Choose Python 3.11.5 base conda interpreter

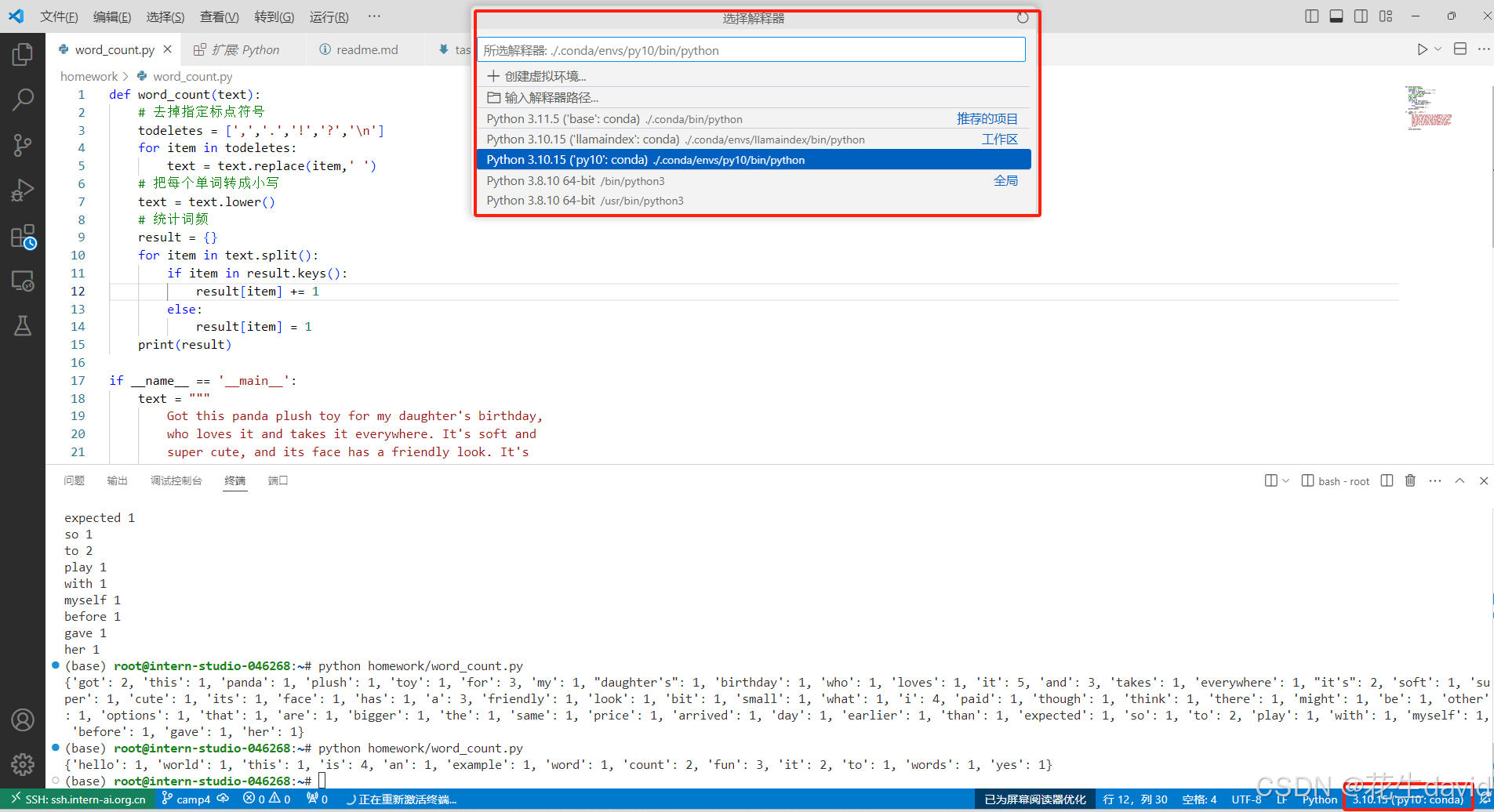point(753,118)
